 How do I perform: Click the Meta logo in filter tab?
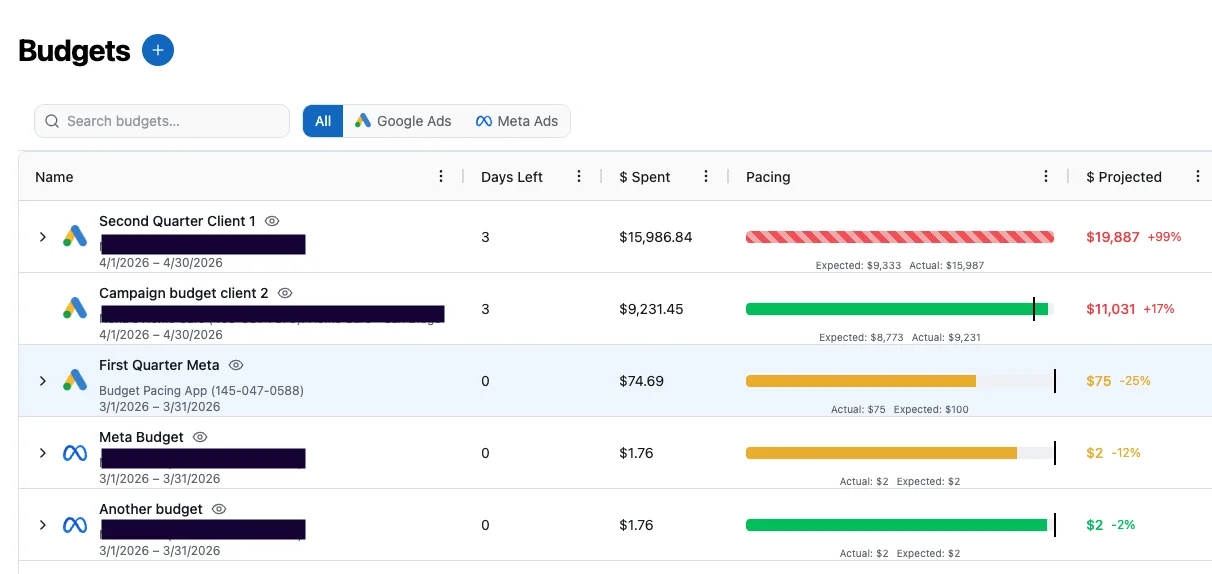tap(484, 121)
